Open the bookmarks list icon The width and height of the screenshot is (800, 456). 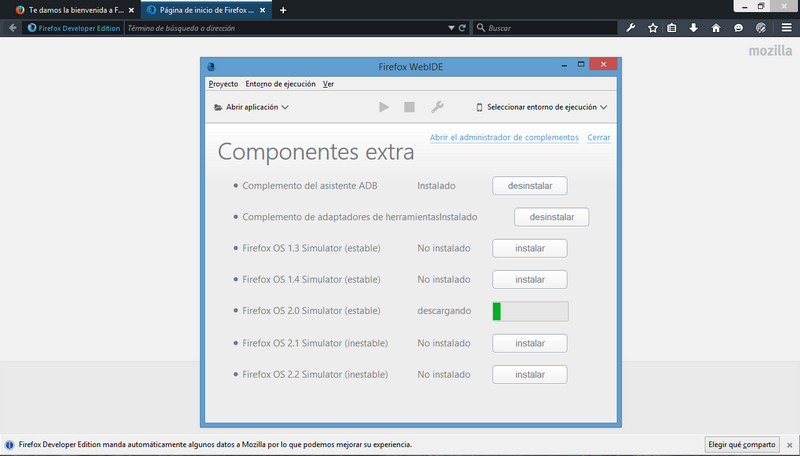(x=672, y=28)
